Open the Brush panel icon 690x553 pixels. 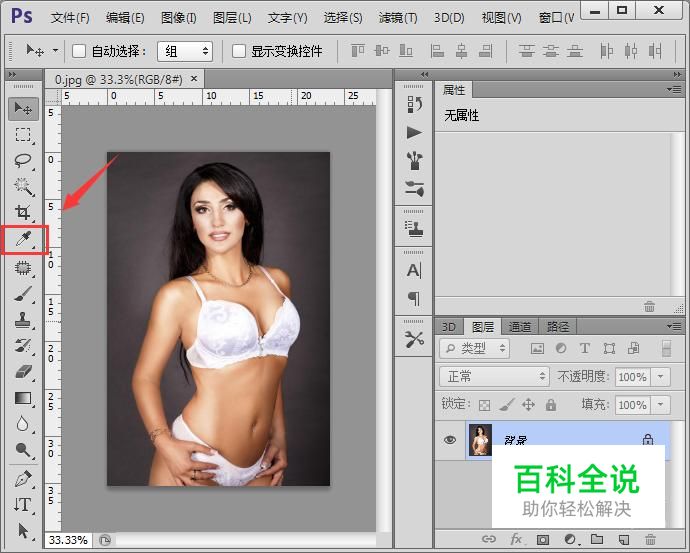tap(414, 161)
